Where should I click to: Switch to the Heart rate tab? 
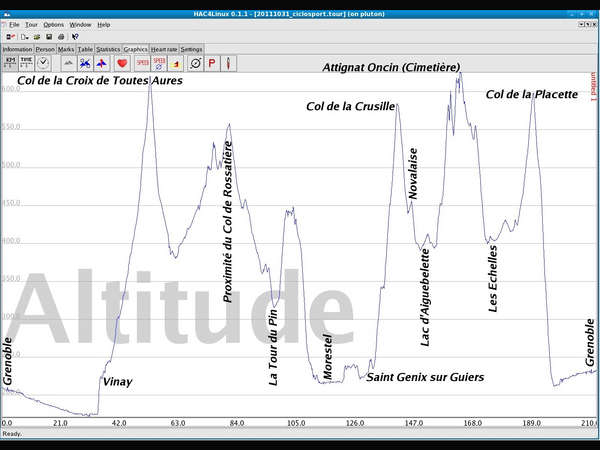(164, 49)
